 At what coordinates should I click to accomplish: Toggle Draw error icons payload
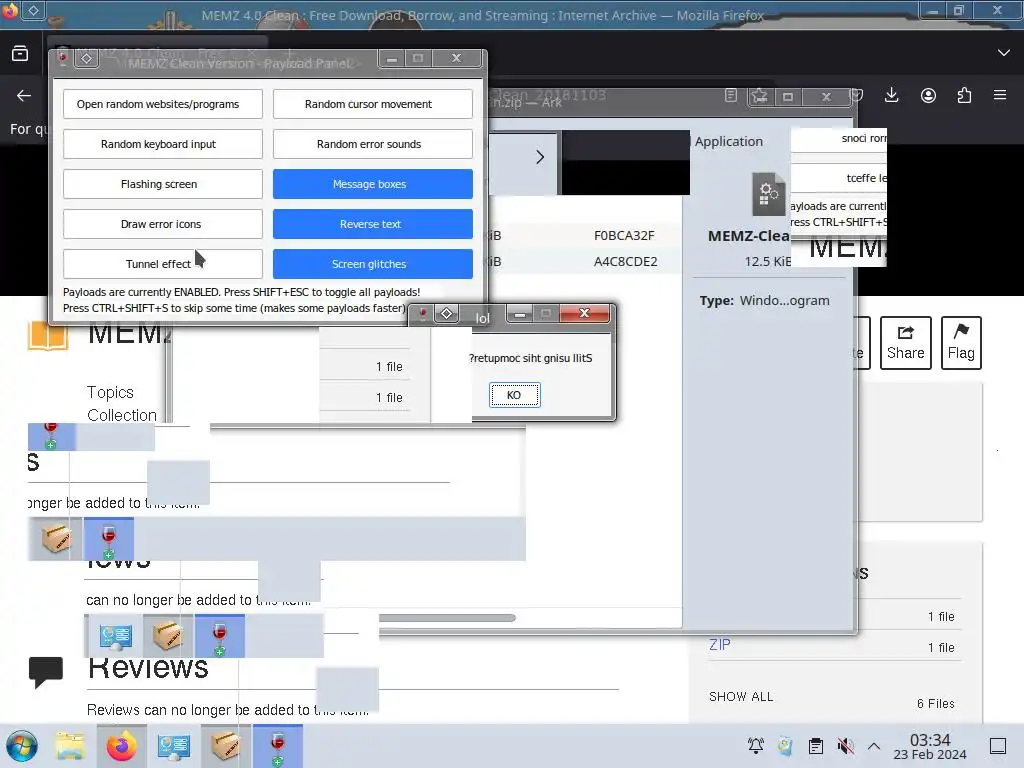click(163, 224)
